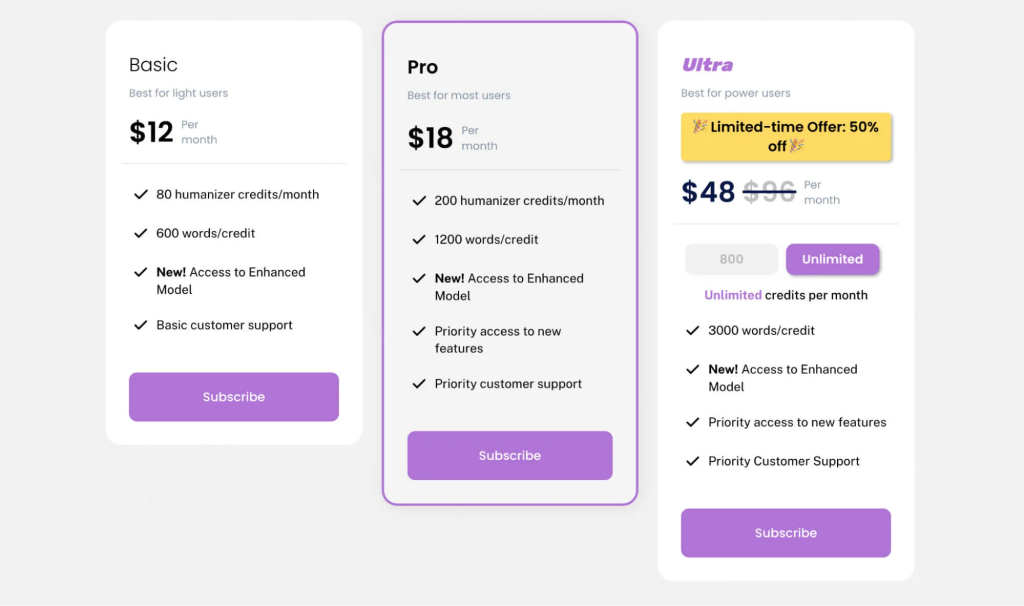Screen dimensions: 1024x606
Task: Click the Ultra plan title
Action: click(x=707, y=65)
